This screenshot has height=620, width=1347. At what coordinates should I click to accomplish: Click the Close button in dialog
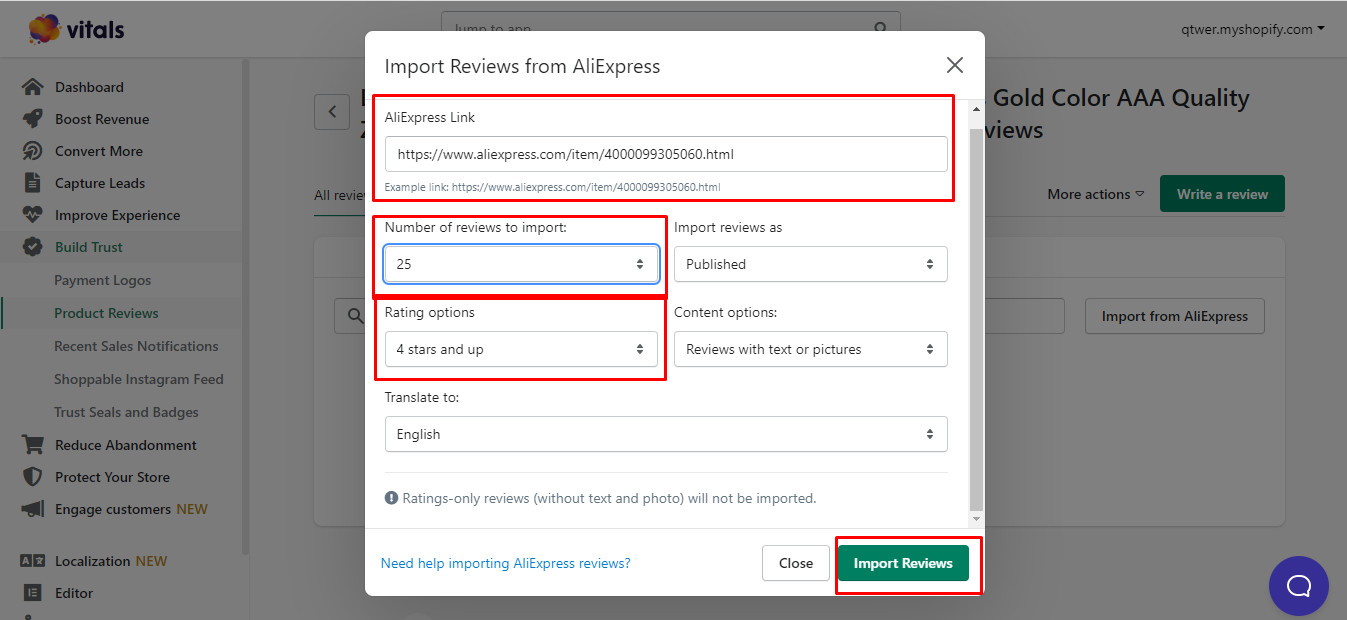click(x=795, y=563)
